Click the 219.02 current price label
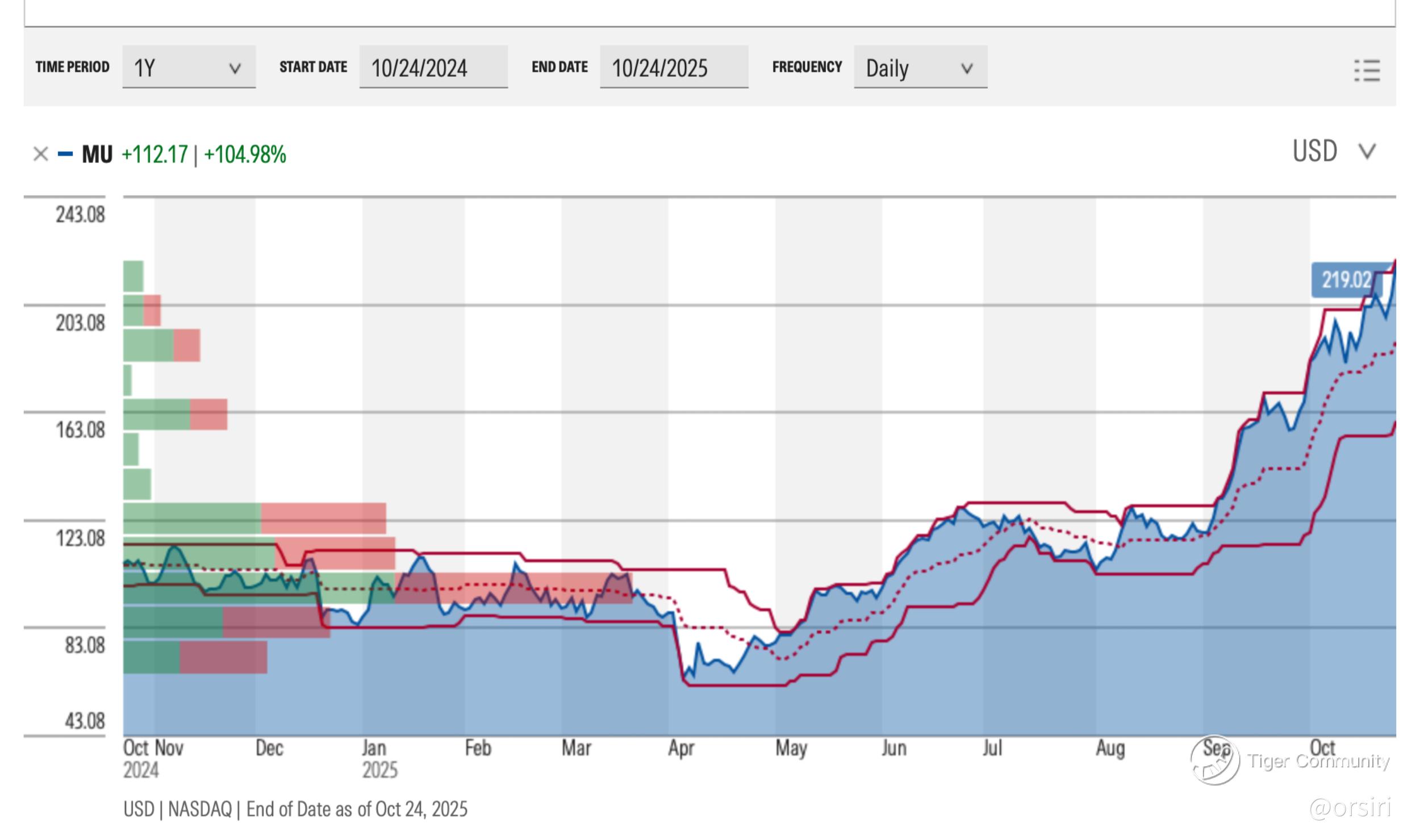This screenshot has height=840, width=1420. (1345, 280)
